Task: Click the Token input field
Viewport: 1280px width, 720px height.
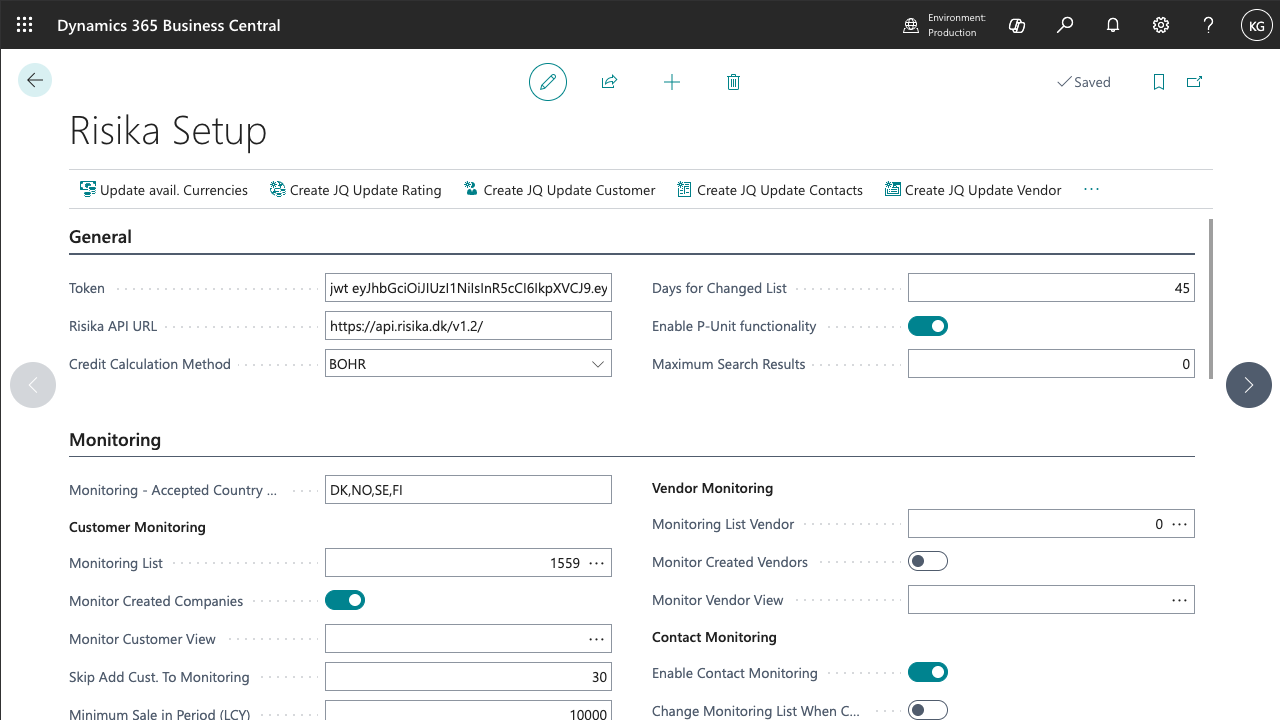Action: coord(468,288)
